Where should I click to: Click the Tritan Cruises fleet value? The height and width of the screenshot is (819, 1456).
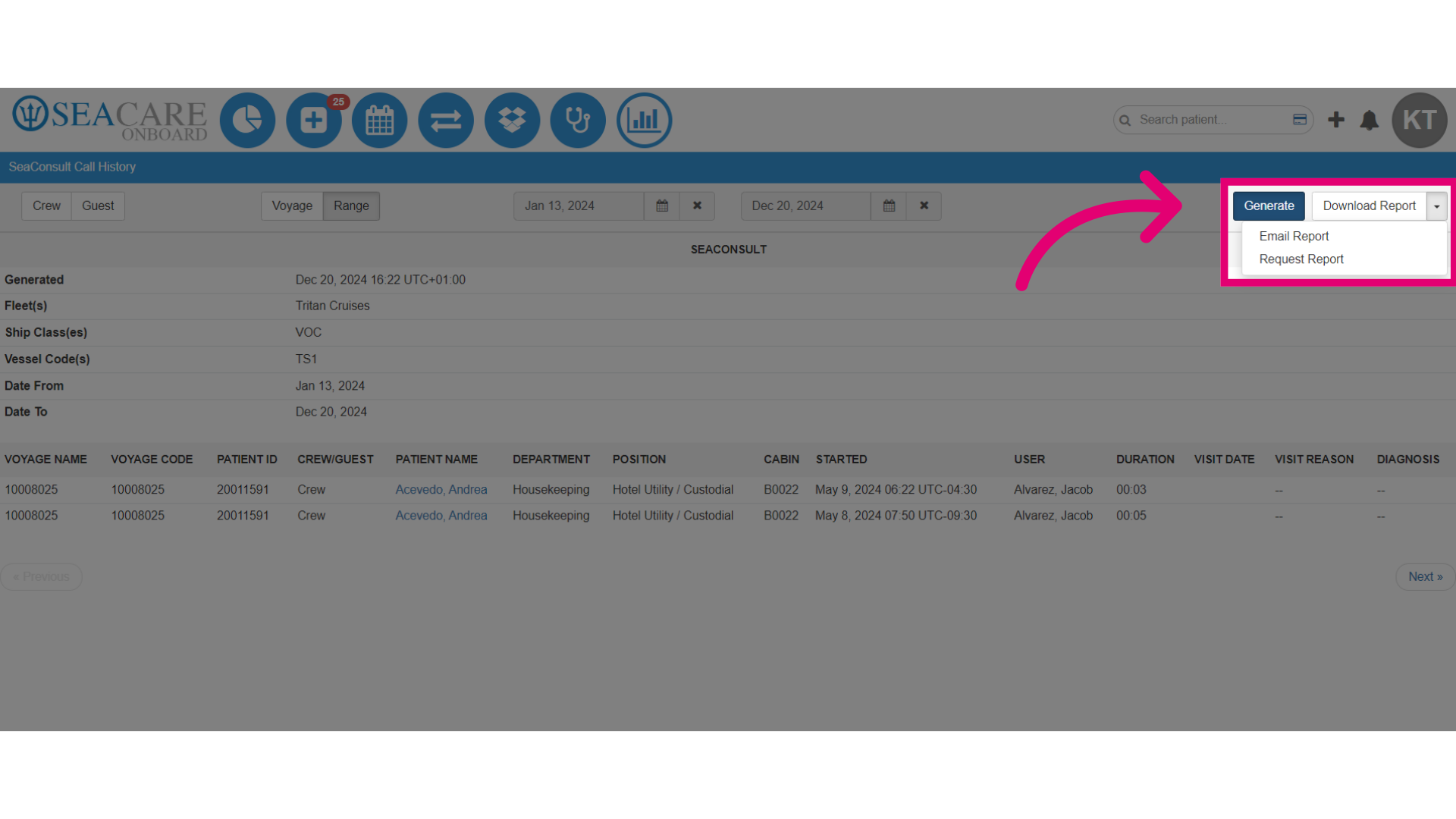click(x=332, y=306)
